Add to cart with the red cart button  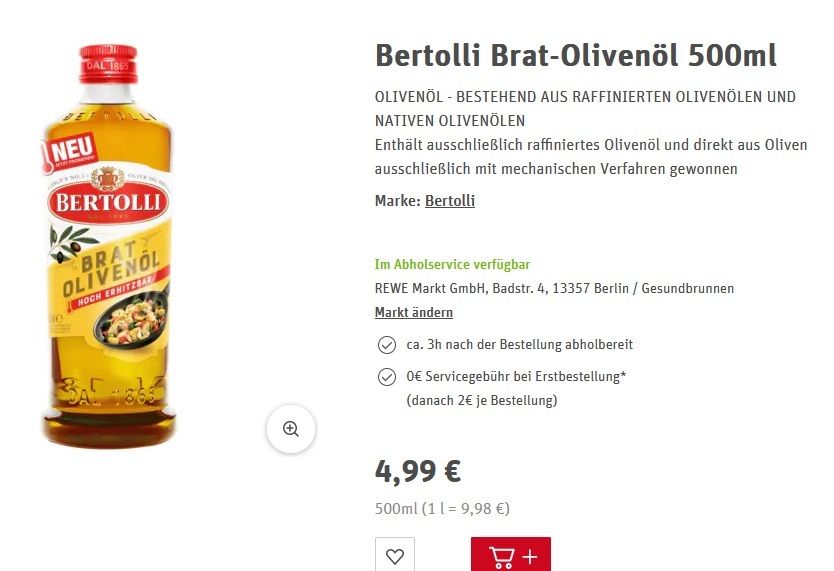tap(511, 555)
